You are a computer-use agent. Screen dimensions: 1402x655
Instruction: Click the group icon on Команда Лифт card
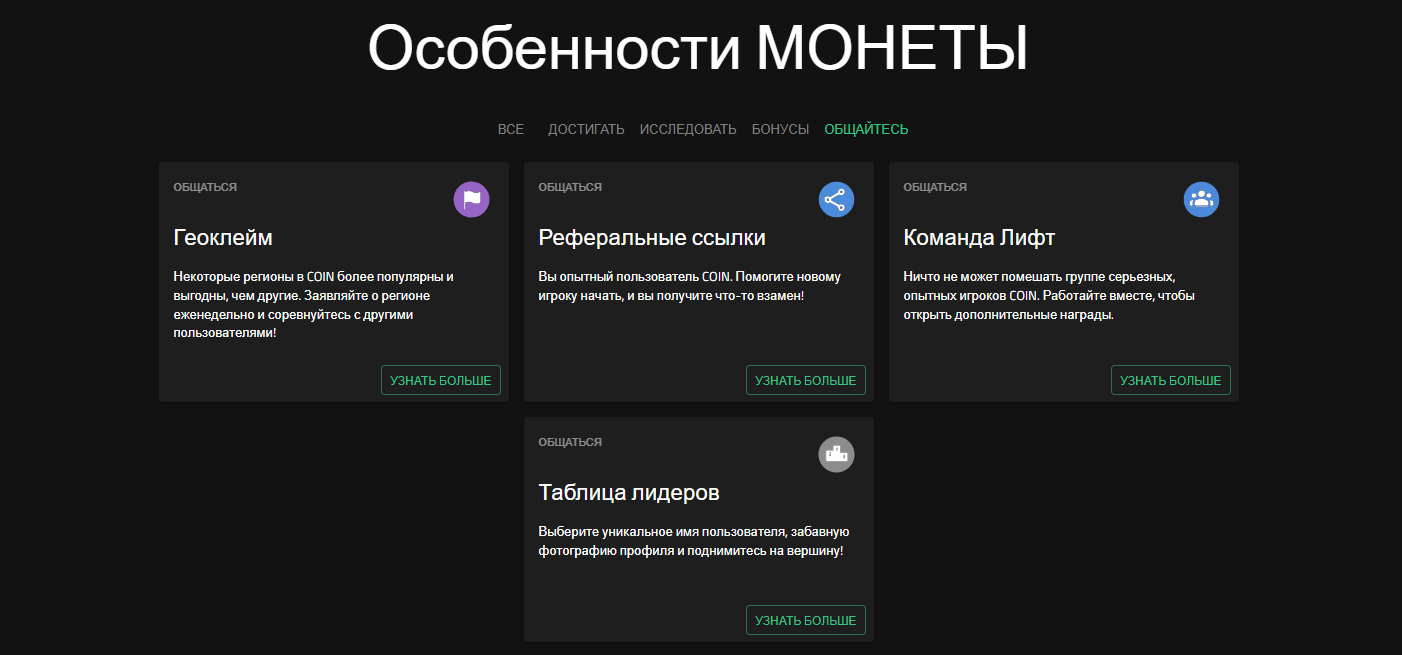(x=1201, y=199)
